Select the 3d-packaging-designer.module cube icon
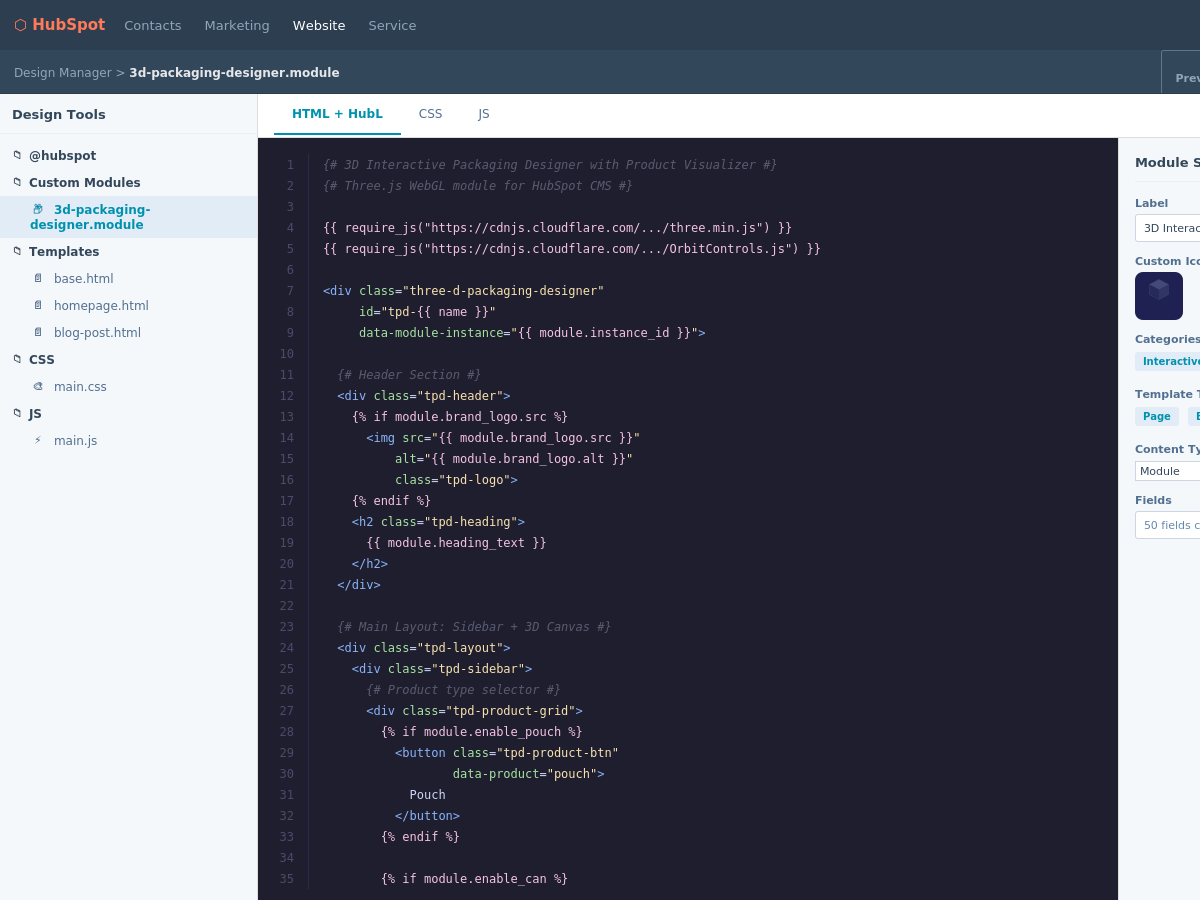 37,209
